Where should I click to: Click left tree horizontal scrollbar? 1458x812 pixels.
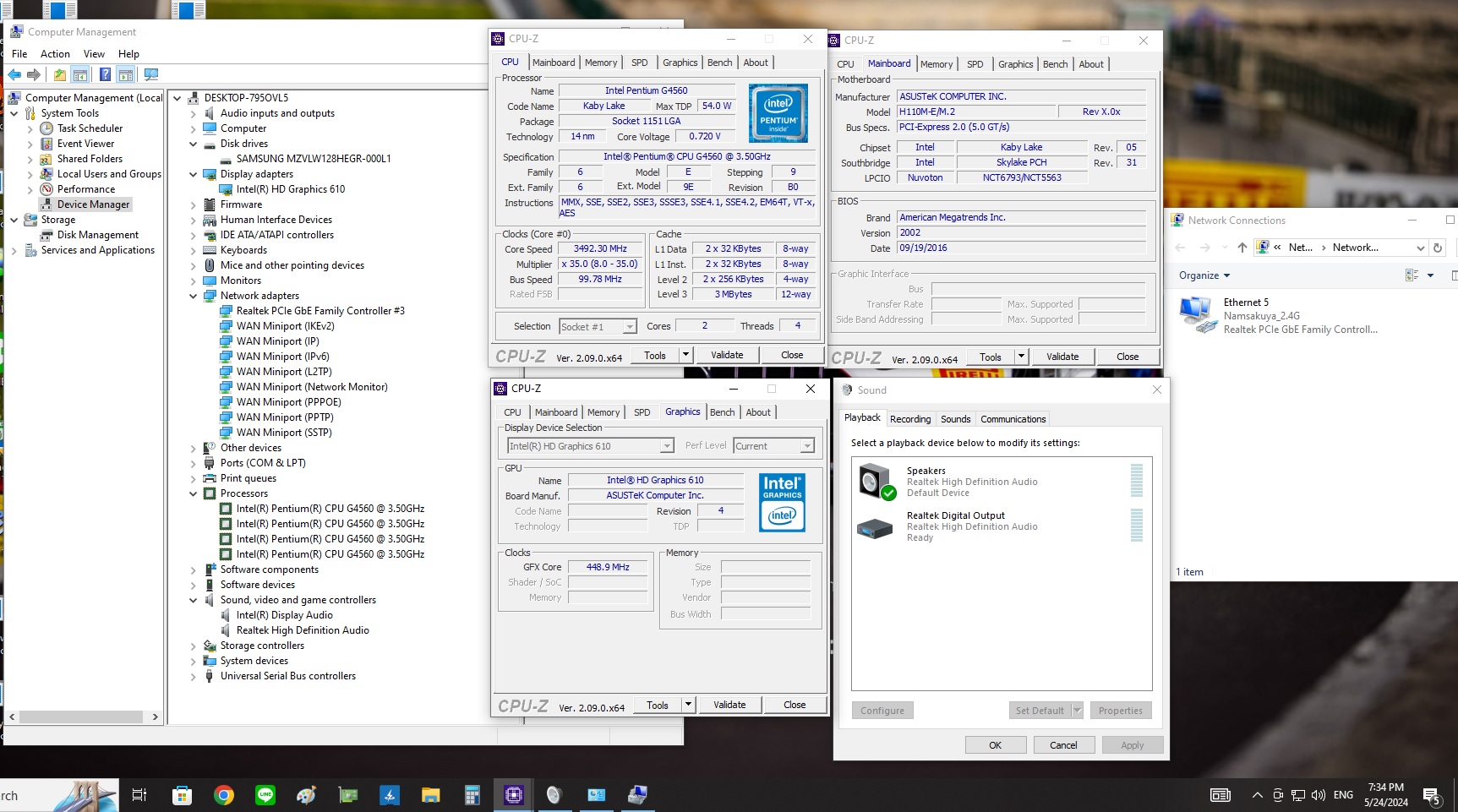point(83,717)
